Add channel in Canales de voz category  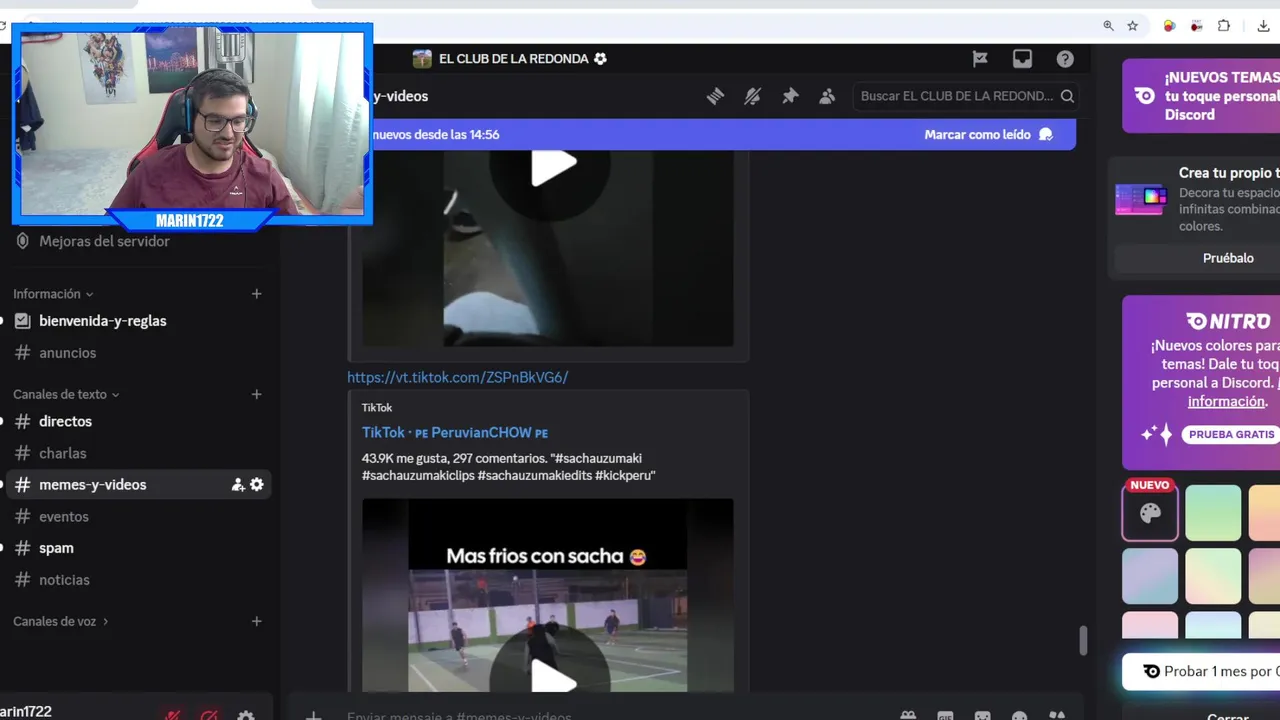tap(256, 621)
